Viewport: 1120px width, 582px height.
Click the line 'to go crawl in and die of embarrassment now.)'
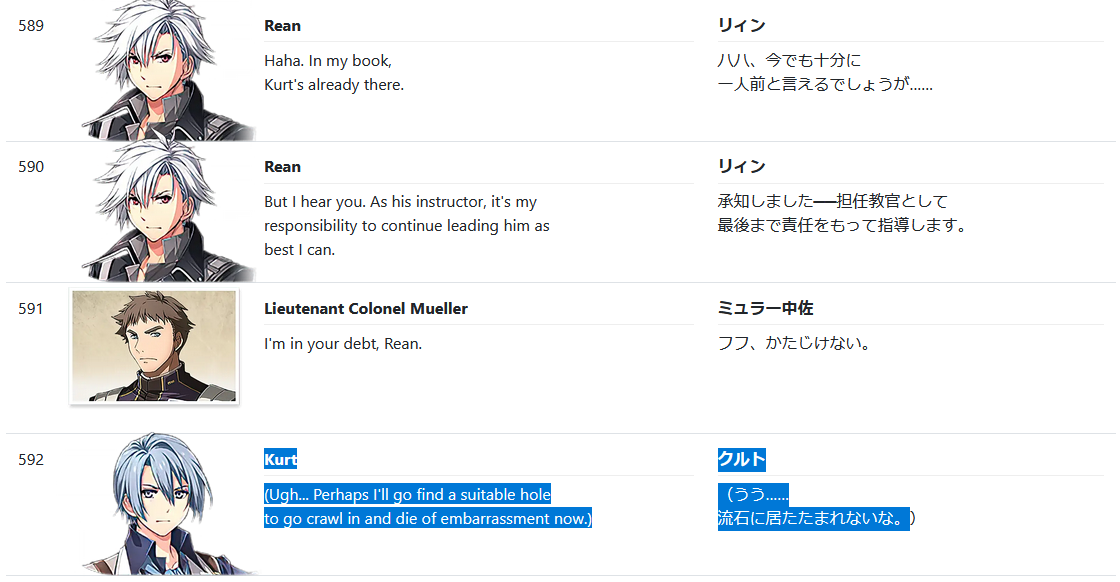pos(428,518)
